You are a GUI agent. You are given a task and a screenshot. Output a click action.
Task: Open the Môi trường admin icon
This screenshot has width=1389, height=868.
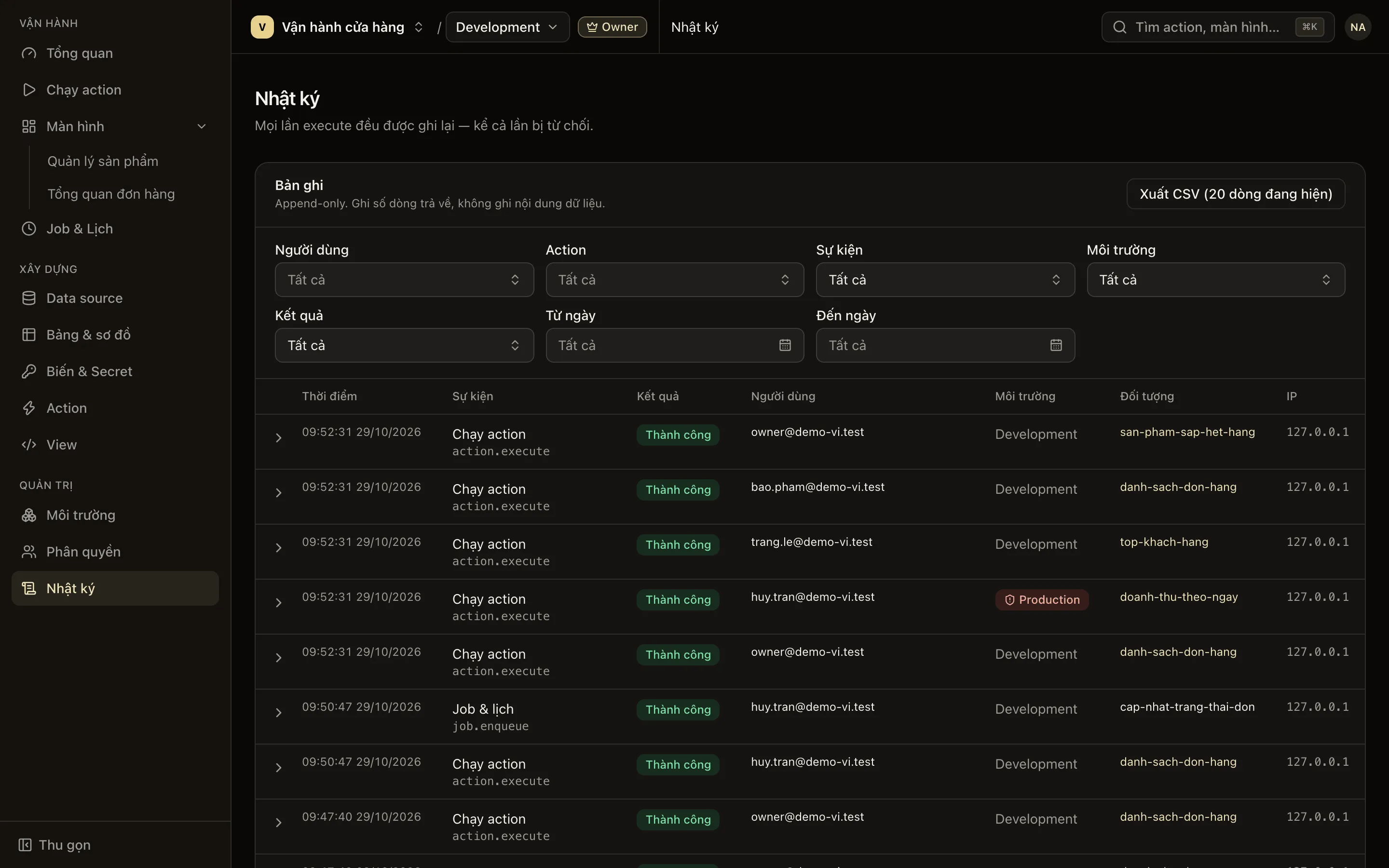coord(29,515)
